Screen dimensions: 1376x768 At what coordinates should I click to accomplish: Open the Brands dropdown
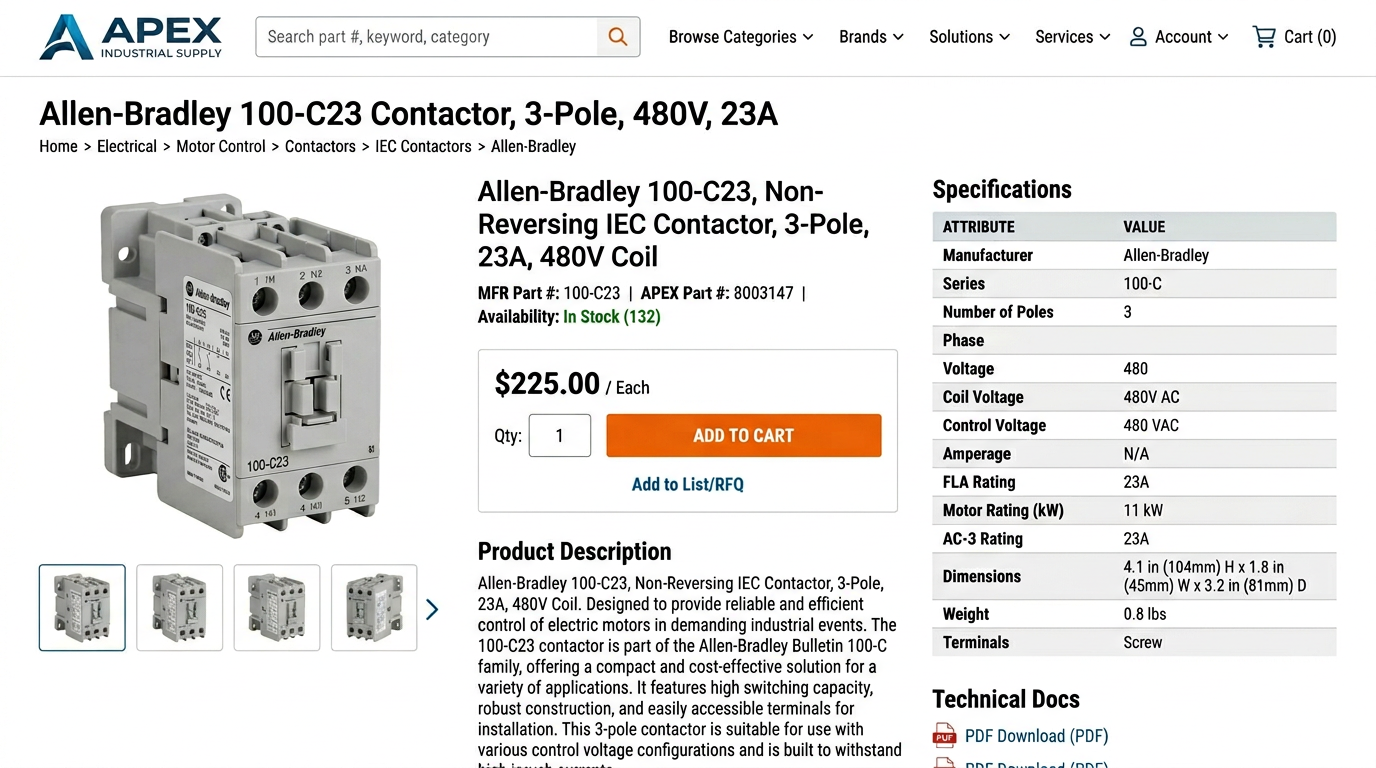pos(871,37)
